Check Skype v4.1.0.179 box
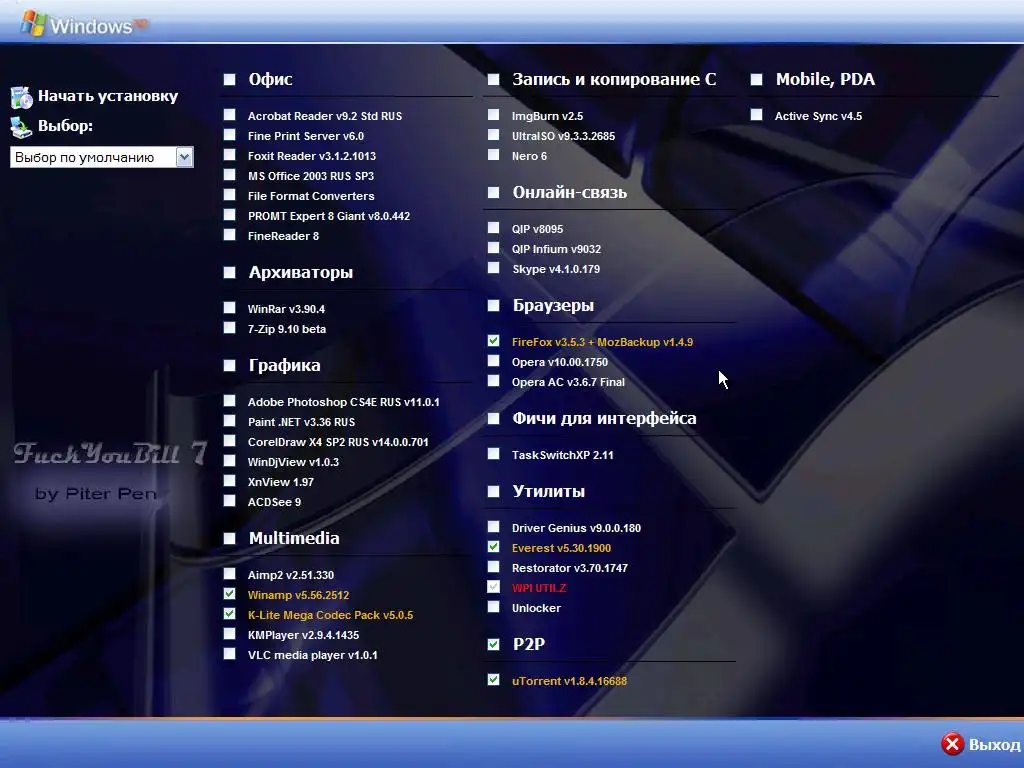The image size is (1024, 768). click(494, 268)
